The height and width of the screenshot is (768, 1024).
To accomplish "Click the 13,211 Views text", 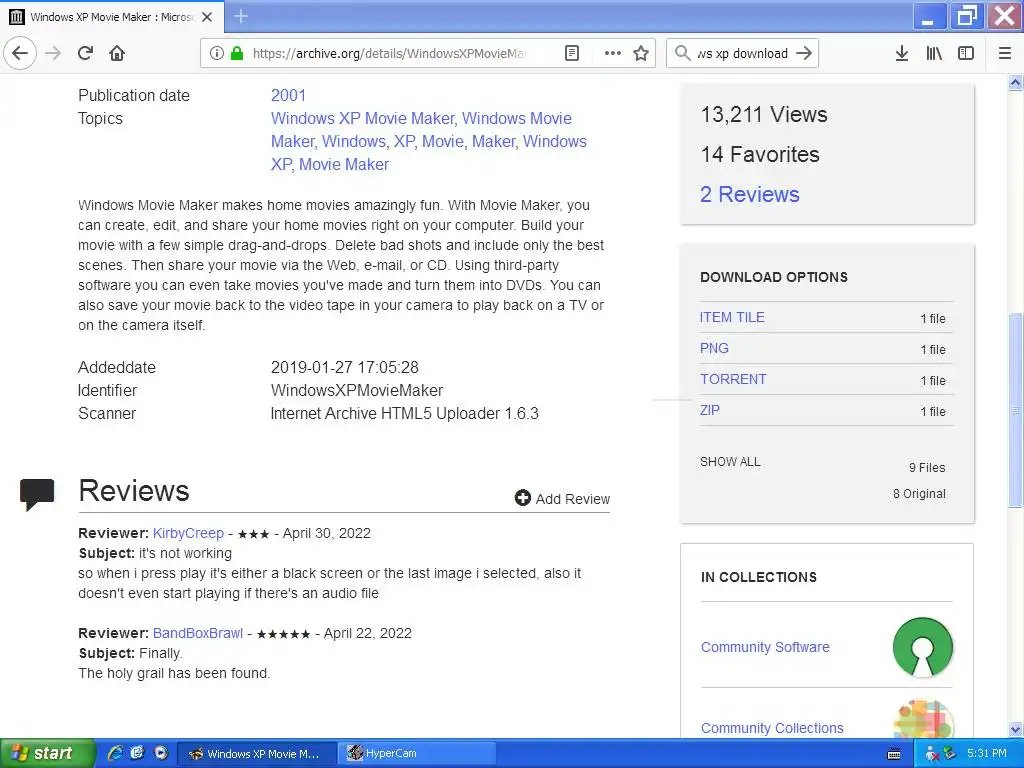I will tap(763, 114).
